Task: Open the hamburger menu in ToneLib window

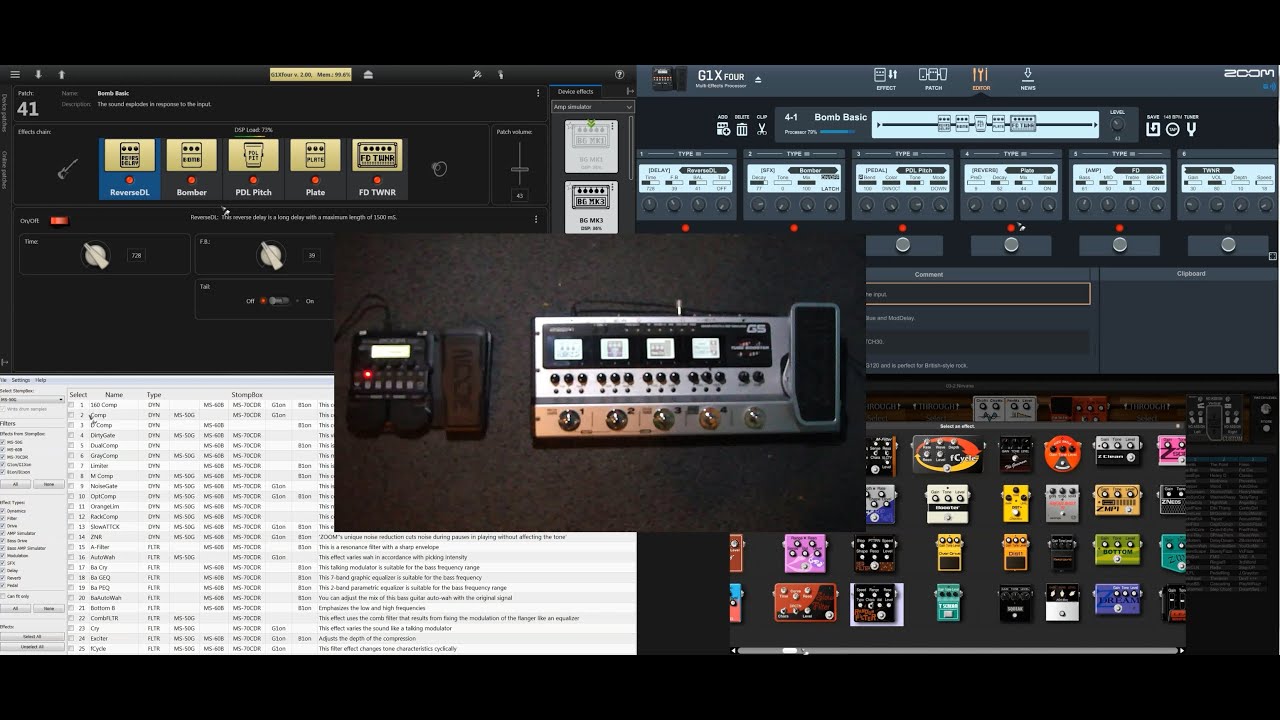Action: tap(14, 74)
